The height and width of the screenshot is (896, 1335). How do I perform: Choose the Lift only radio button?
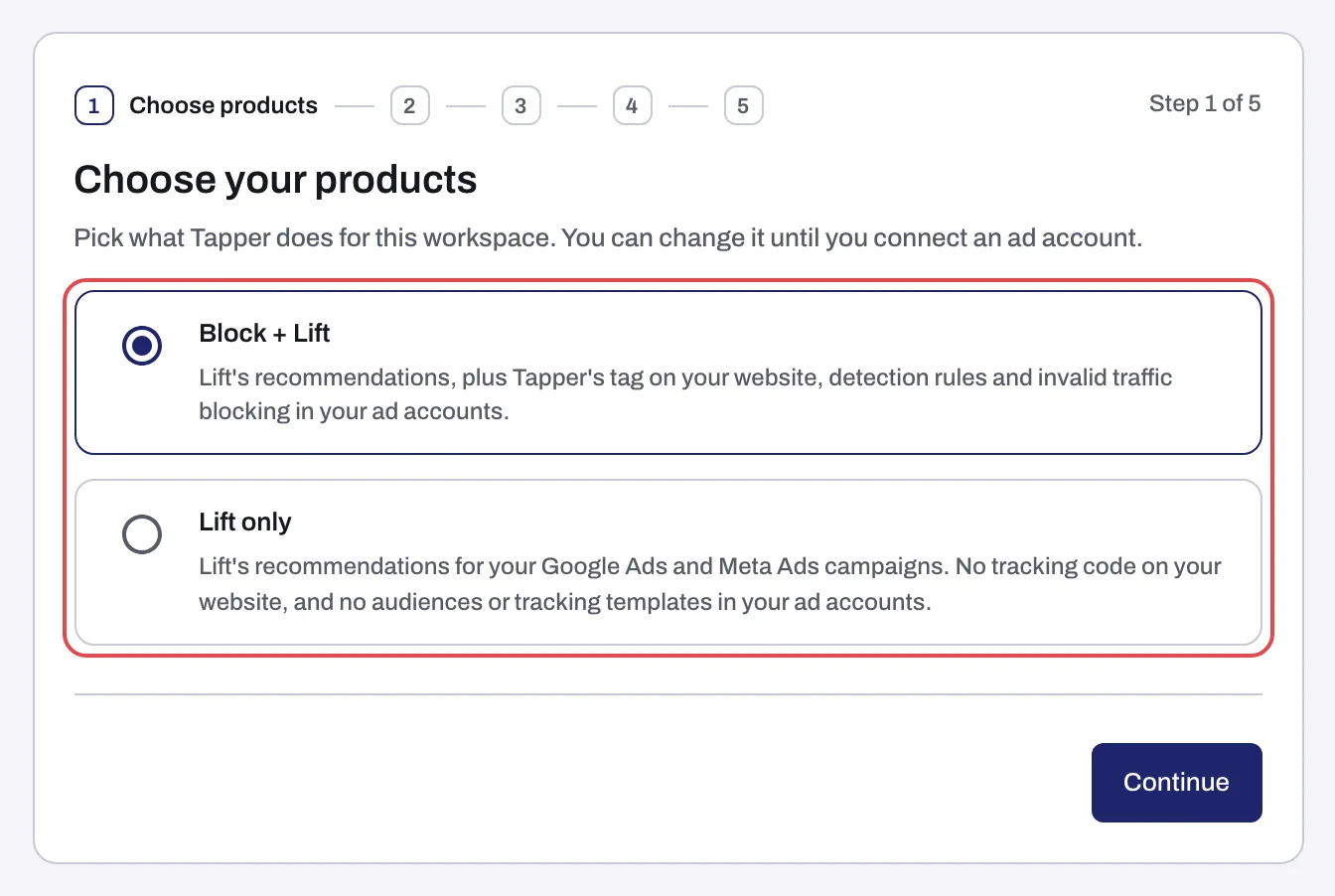coord(142,534)
